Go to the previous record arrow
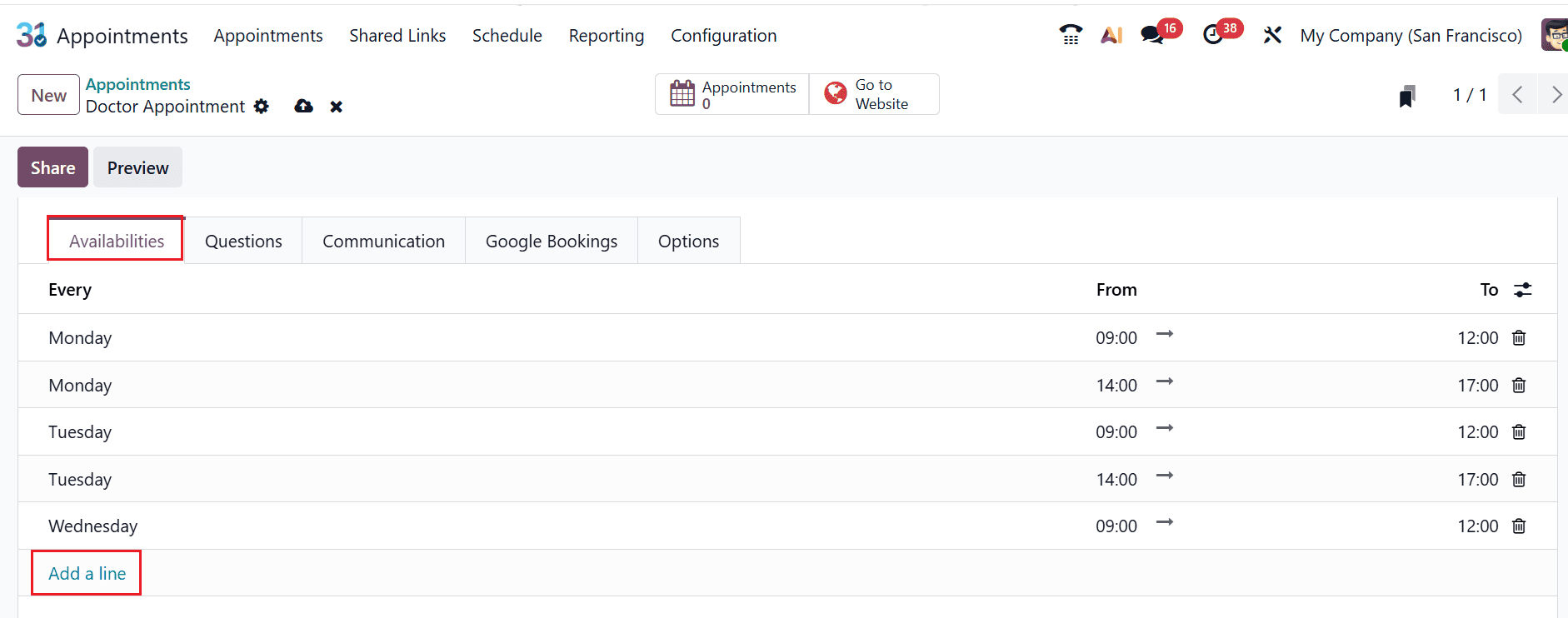Screen dimensions: 1568x618 1517,95
